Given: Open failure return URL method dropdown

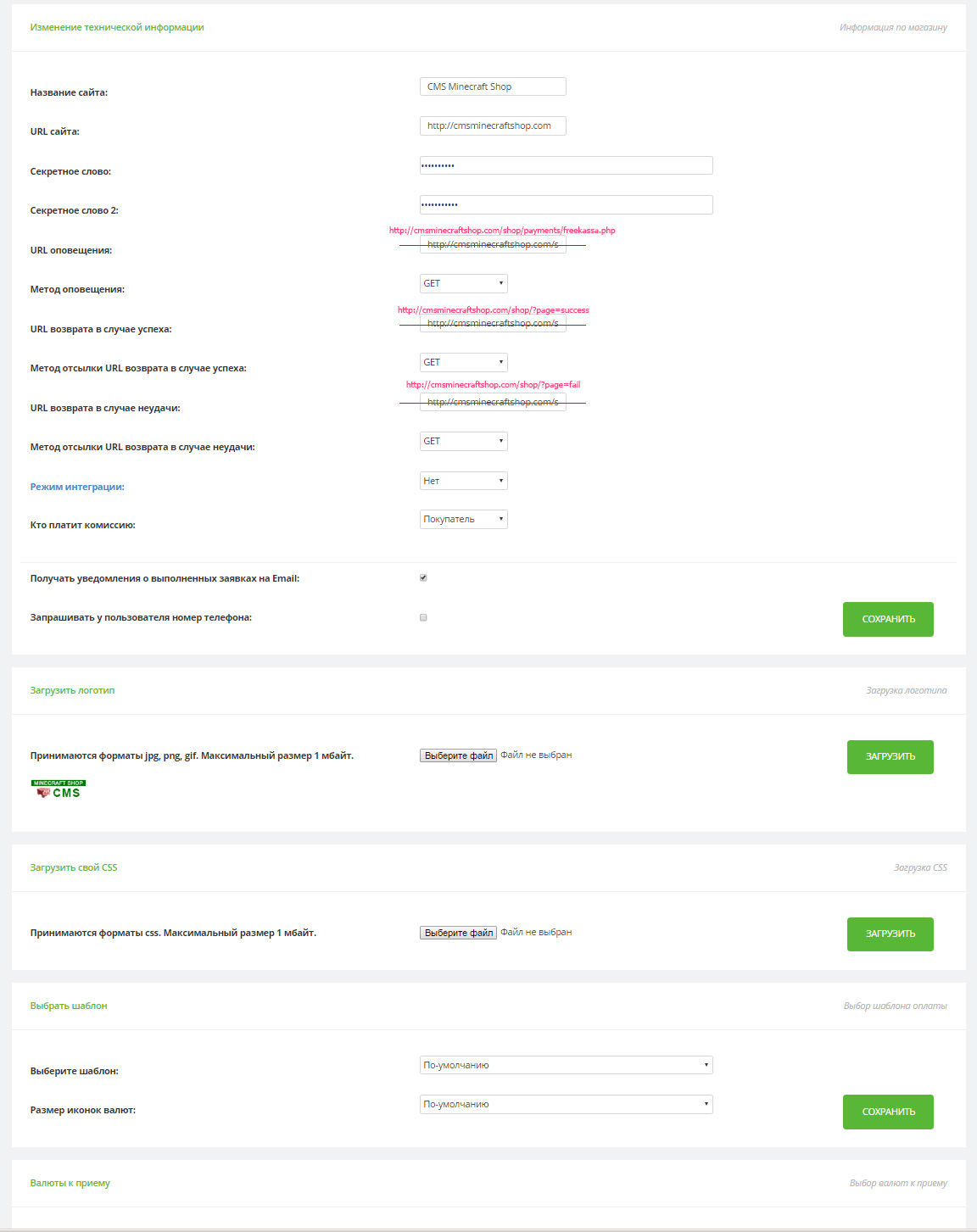Looking at the screenshot, I should (x=463, y=441).
